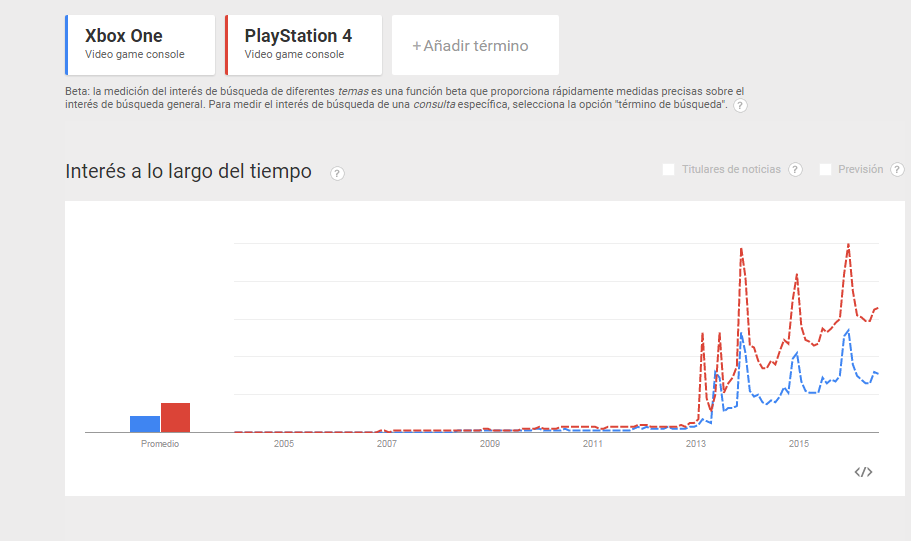Click the help icon beside Previsión

point(897,170)
